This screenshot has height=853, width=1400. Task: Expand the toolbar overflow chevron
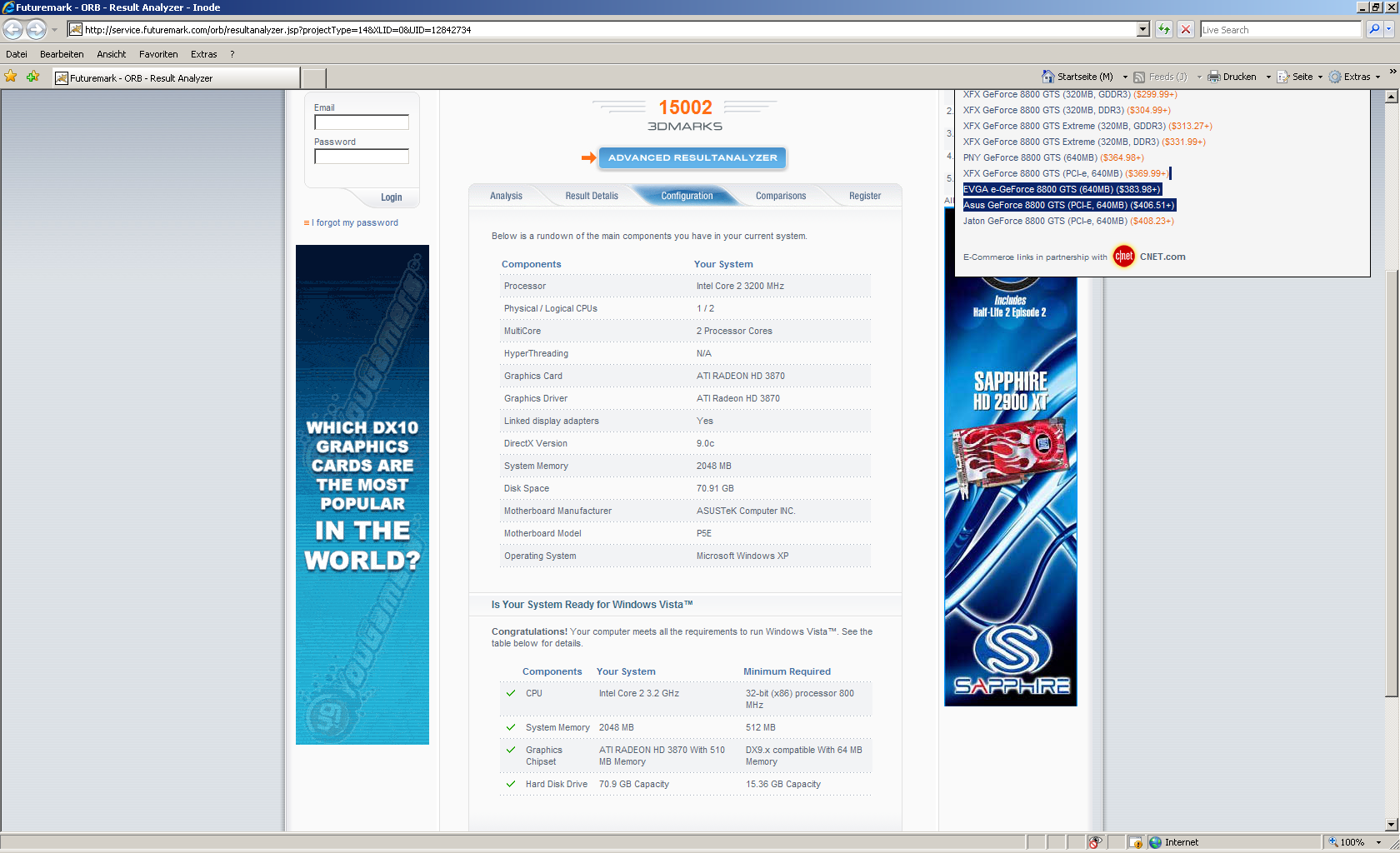pos(1392,72)
